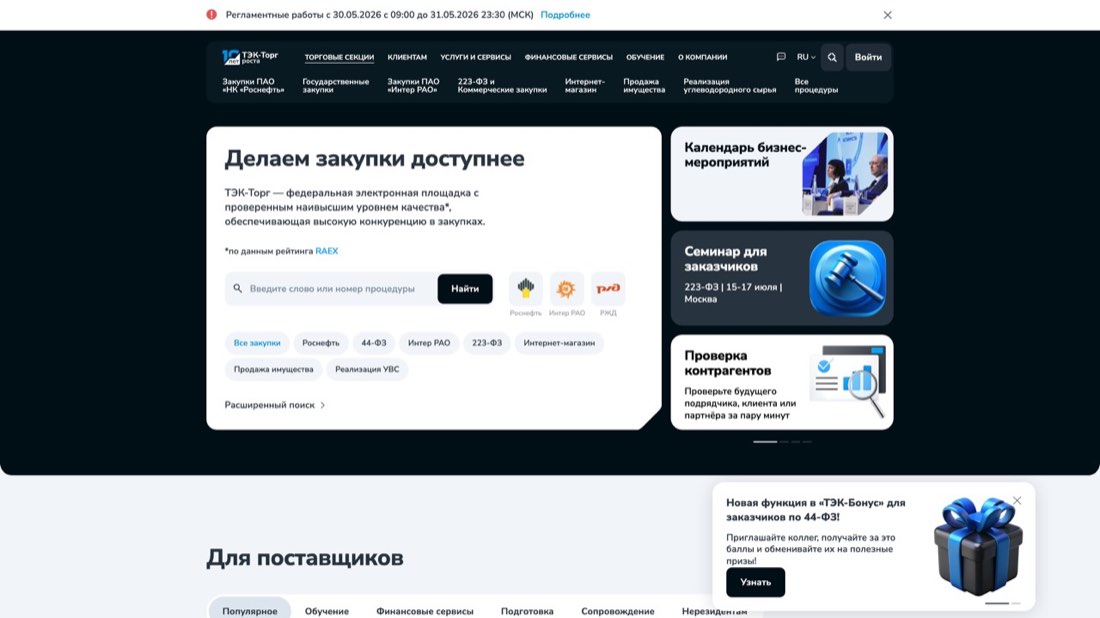This screenshot has height=618, width=1100.
Task: Switch to the Обучение tab for suppliers
Action: tap(327, 611)
